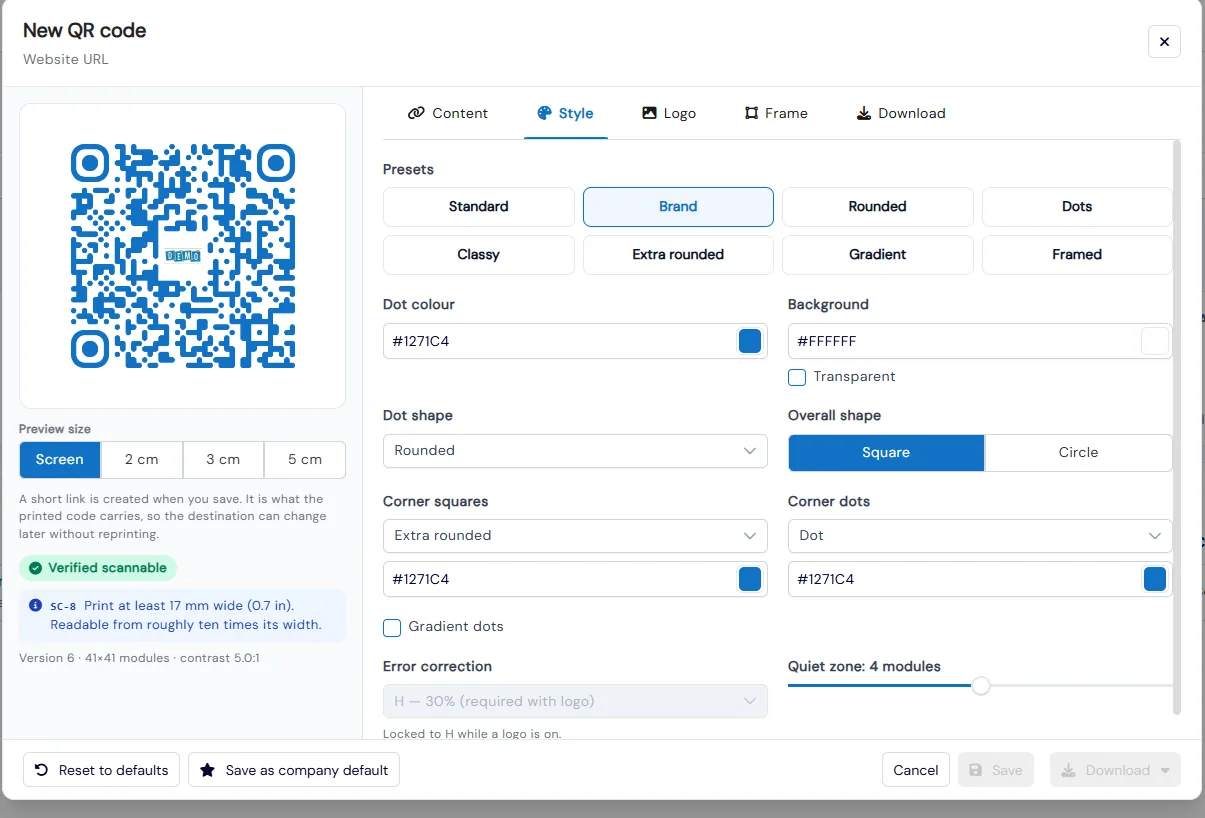1205x818 pixels.
Task: Click the Background hex input field
Action: pyautogui.click(x=962, y=341)
